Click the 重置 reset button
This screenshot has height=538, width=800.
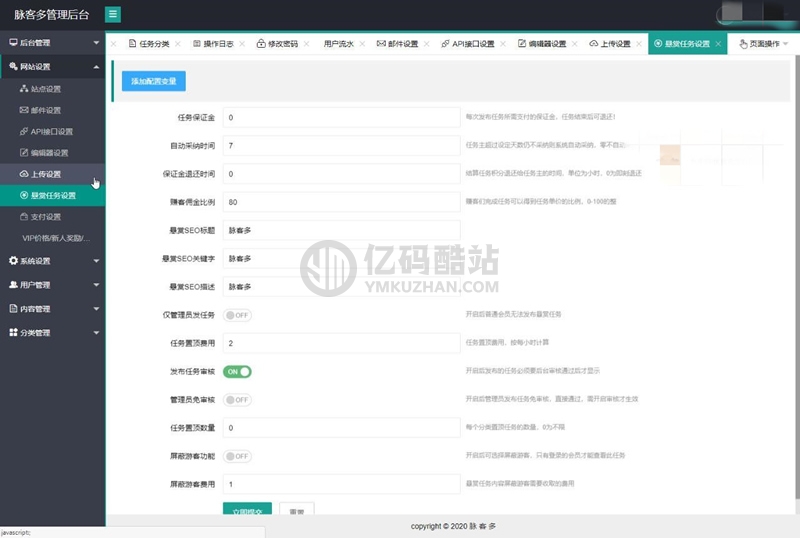pyautogui.click(x=296, y=508)
